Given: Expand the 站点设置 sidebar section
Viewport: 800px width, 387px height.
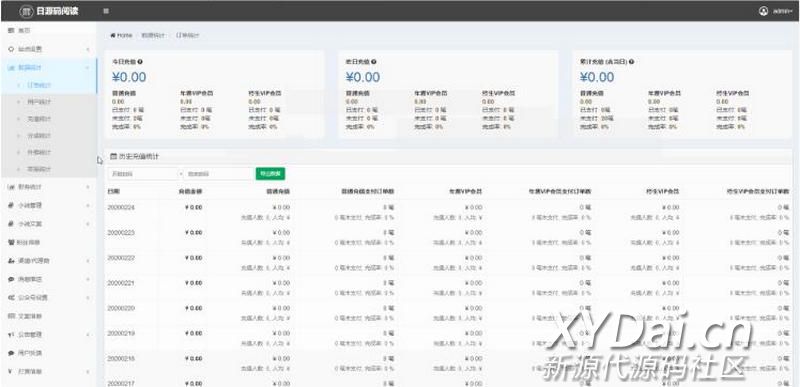Looking at the screenshot, I should 48,49.
